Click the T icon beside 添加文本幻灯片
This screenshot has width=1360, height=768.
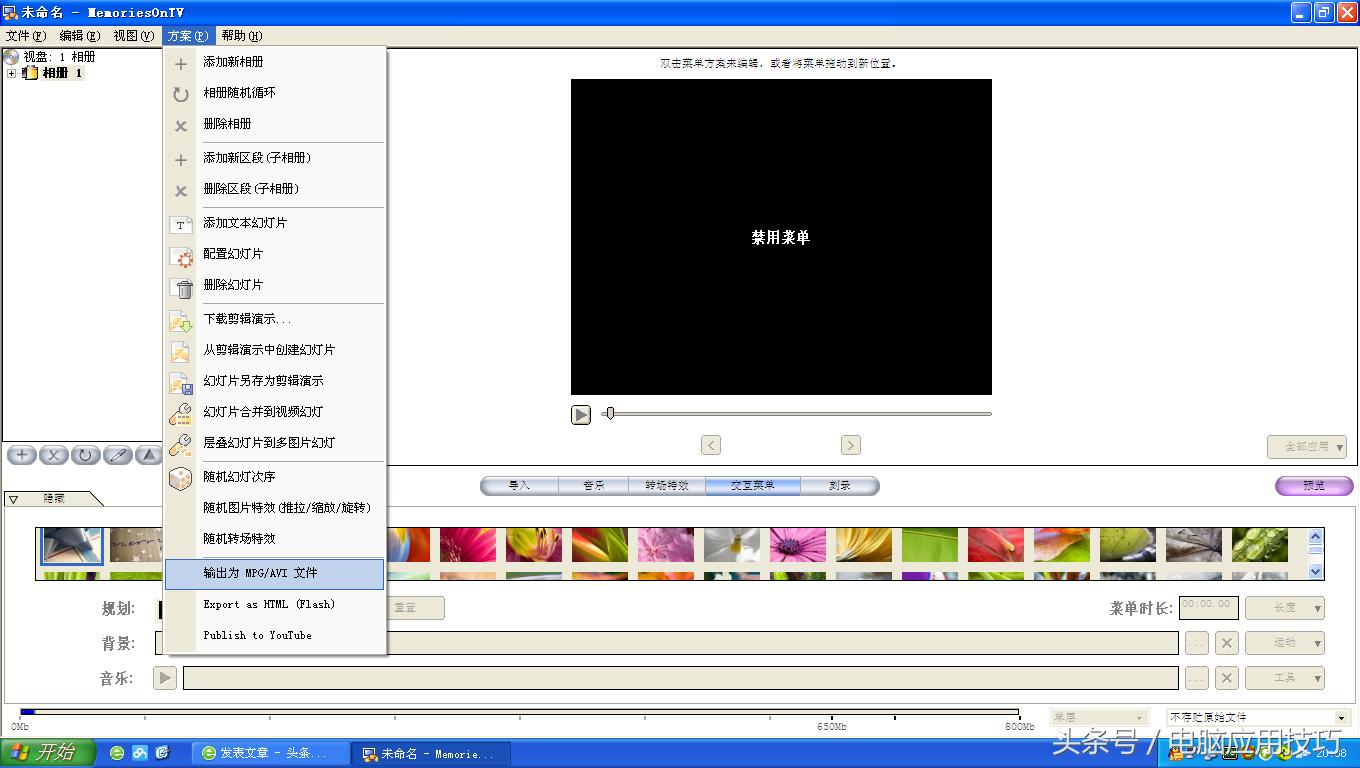pyautogui.click(x=181, y=224)
